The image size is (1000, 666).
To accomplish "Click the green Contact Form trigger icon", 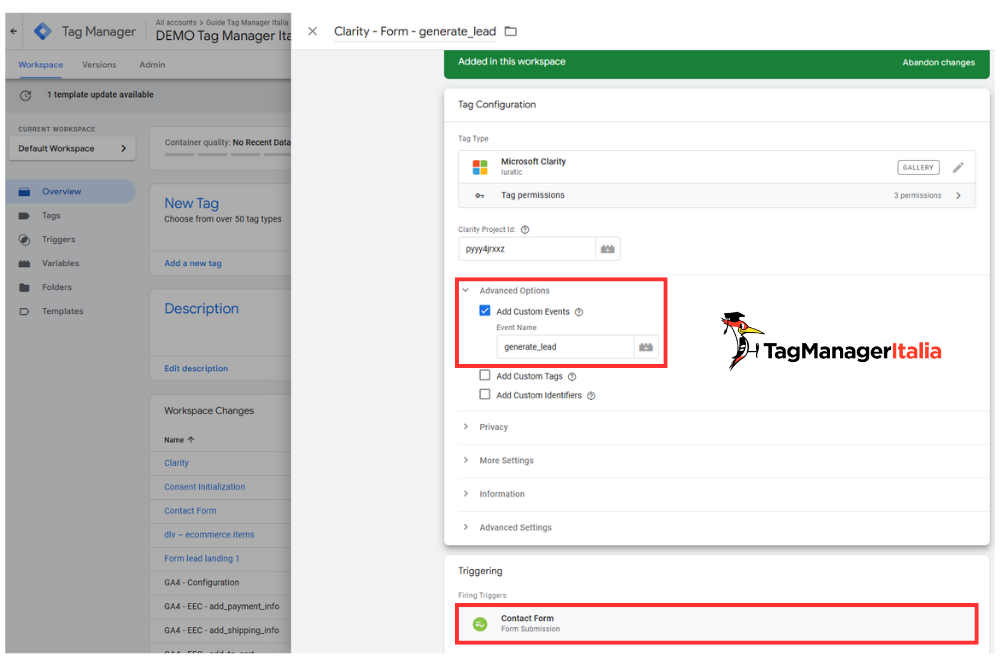I will point(480,624).
